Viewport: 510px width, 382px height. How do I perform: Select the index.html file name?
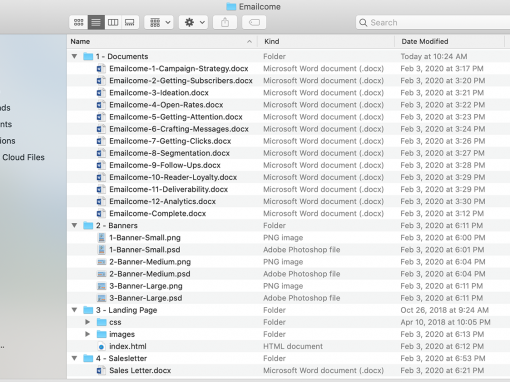point(128,346)
